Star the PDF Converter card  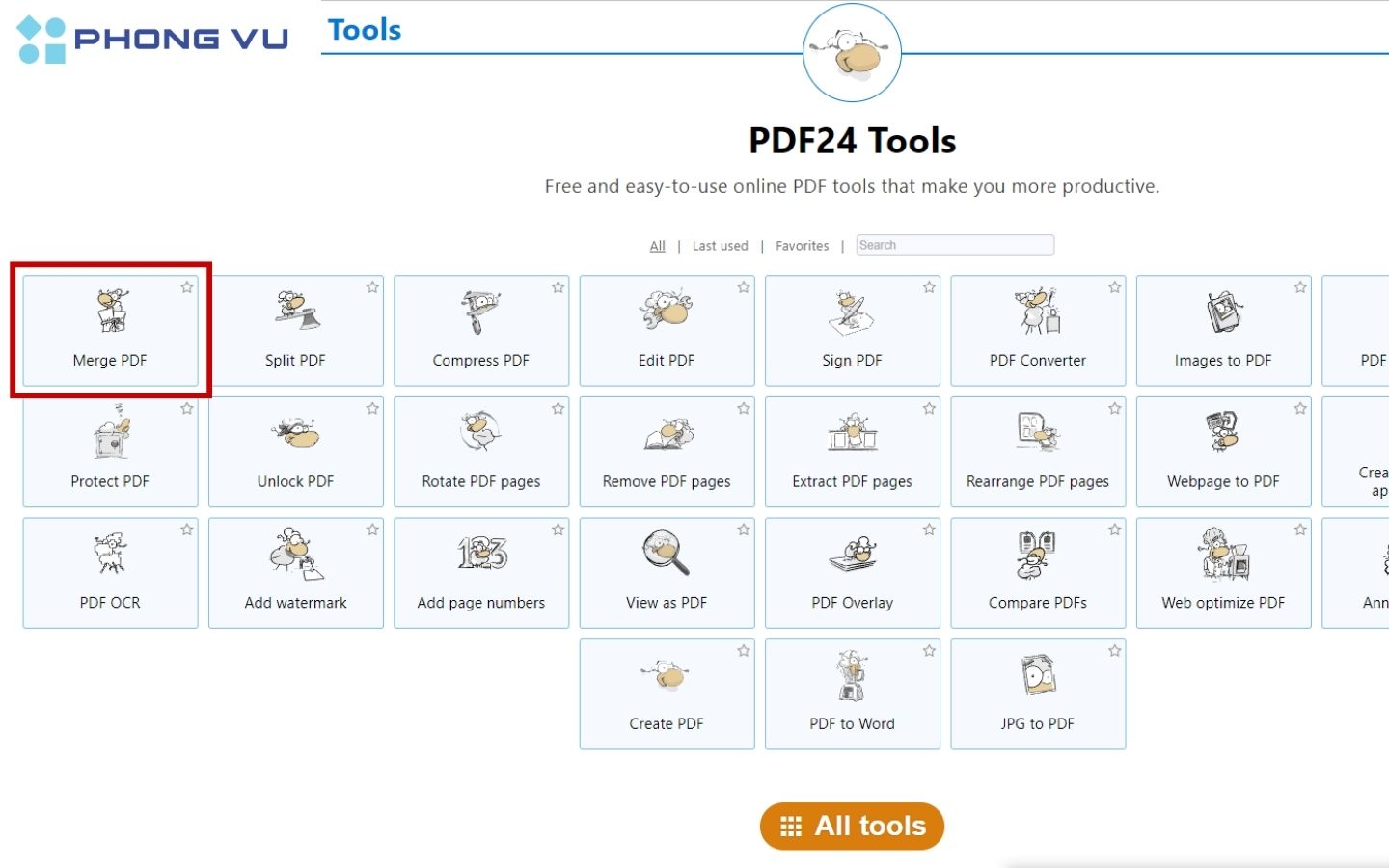pyautogui.click(x=1115, y=287)
